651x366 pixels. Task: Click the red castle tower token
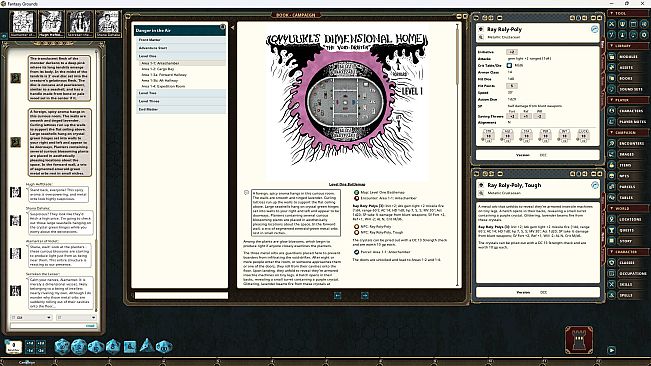pyautogui.click(x=579, y=339)
